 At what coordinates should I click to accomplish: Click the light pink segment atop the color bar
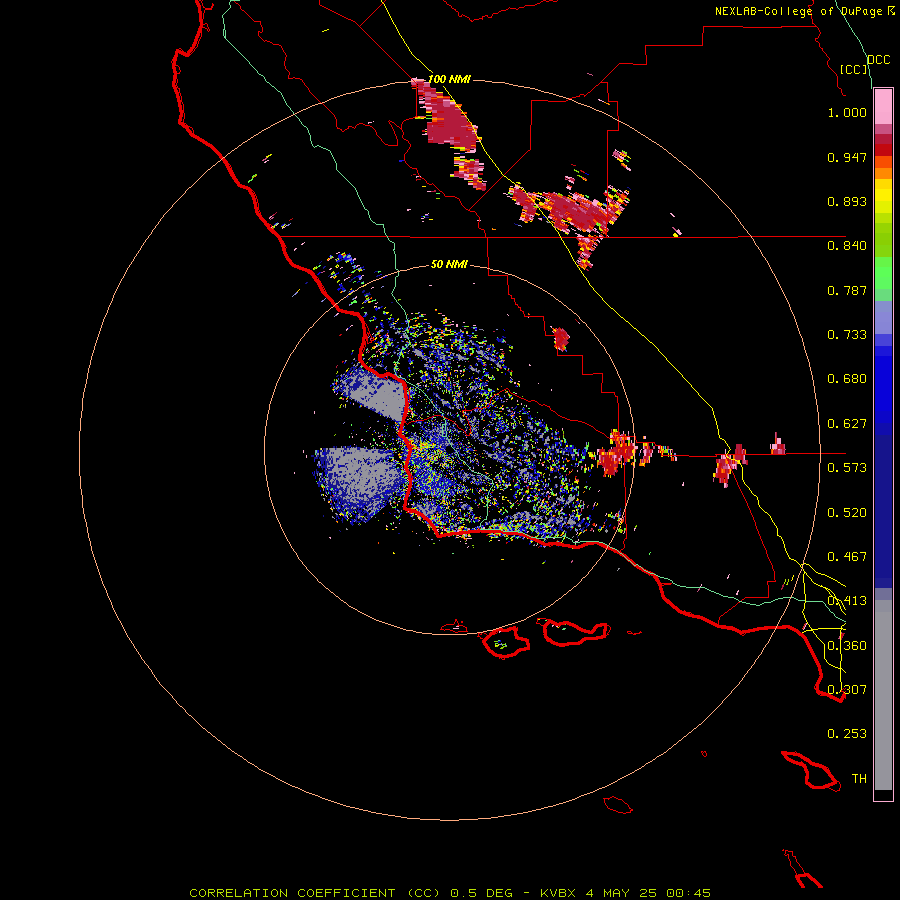point(883,106)
